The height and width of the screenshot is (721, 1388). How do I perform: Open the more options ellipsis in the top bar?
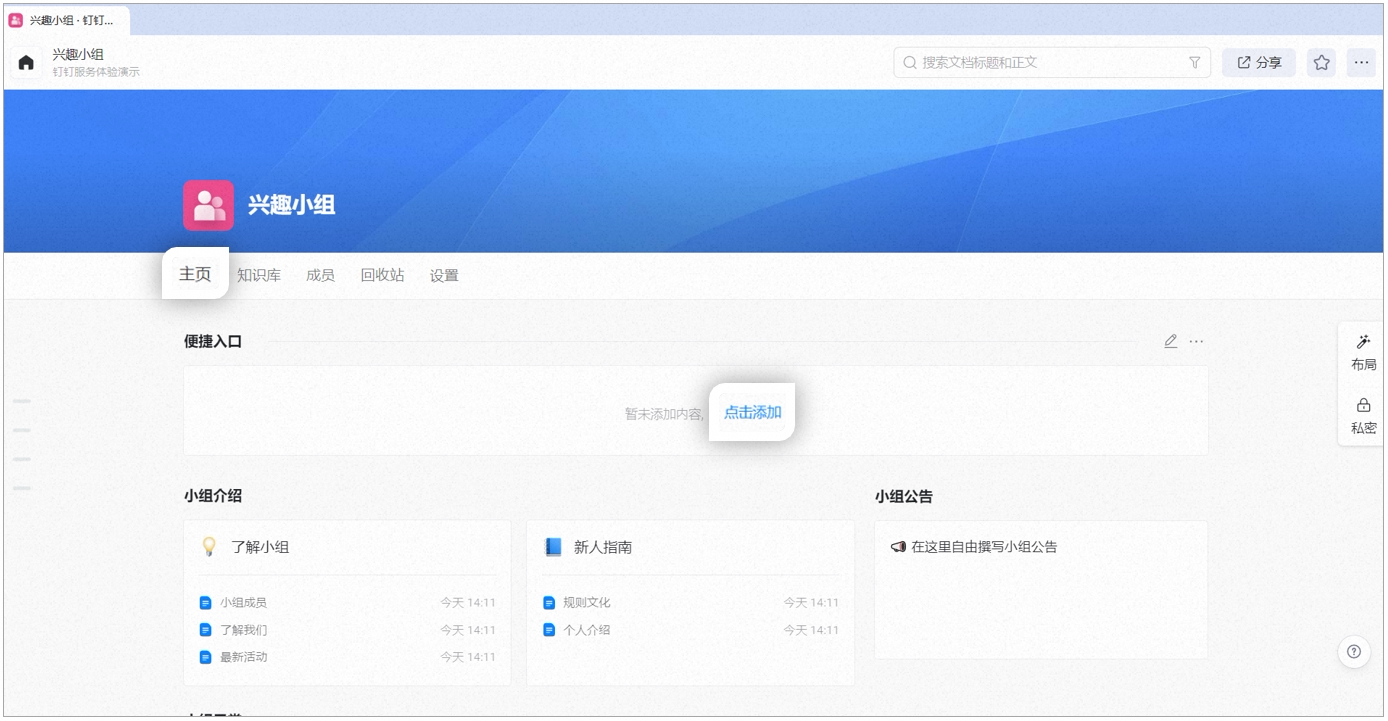(x=1361, y=63)
